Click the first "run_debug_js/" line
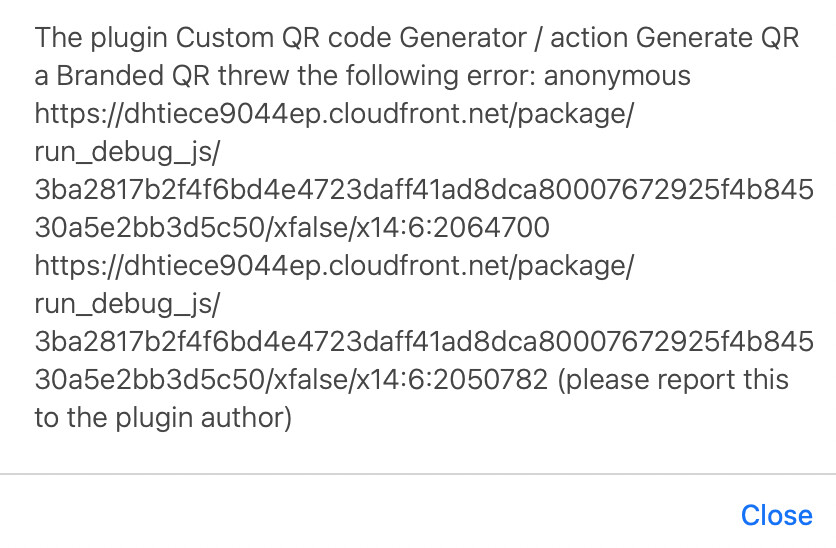The image size is (836, 548). click(x=126, y=152)
